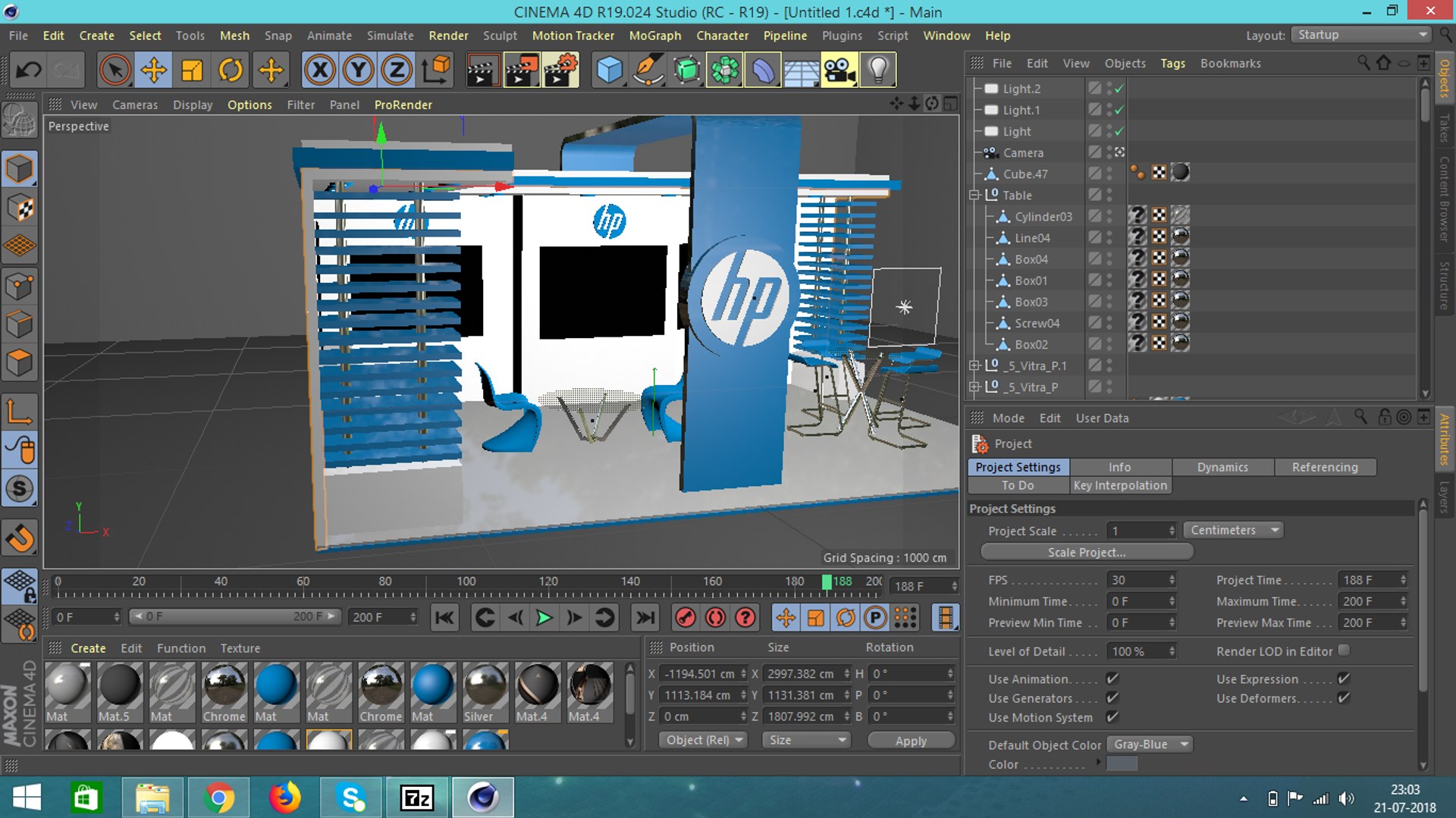
Task: Add a Camera object
Action: point(839,71)
